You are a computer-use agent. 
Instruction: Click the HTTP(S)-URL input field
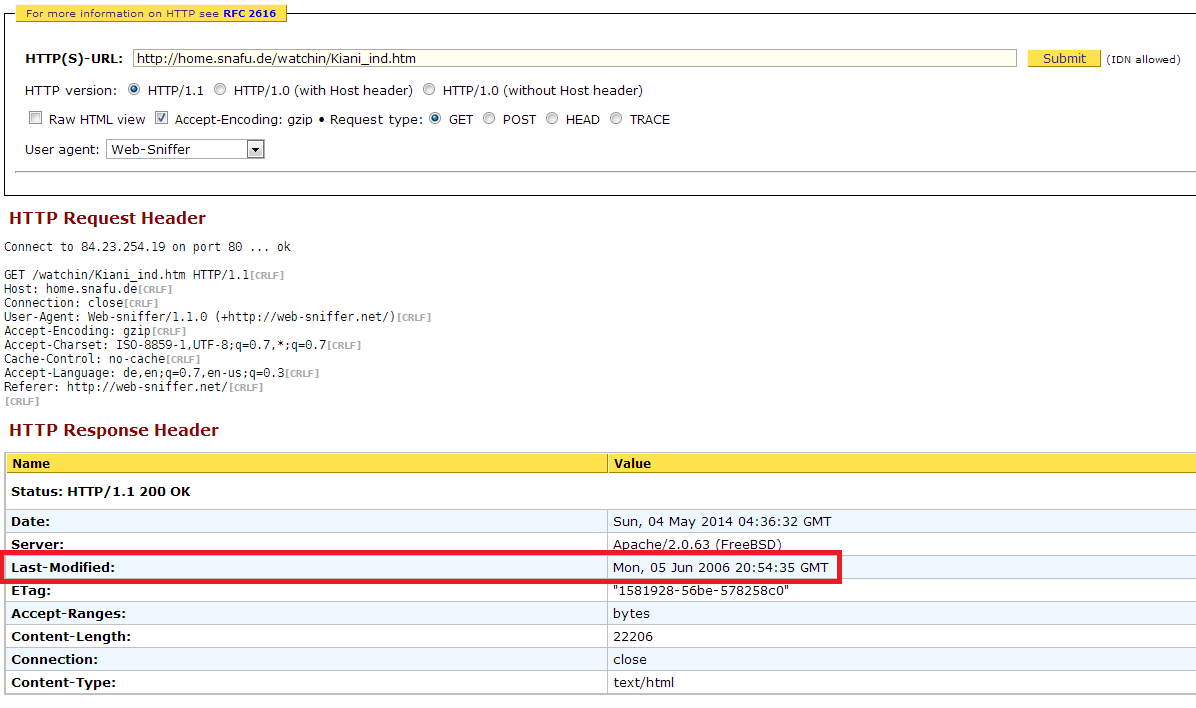tap(574, 58)
